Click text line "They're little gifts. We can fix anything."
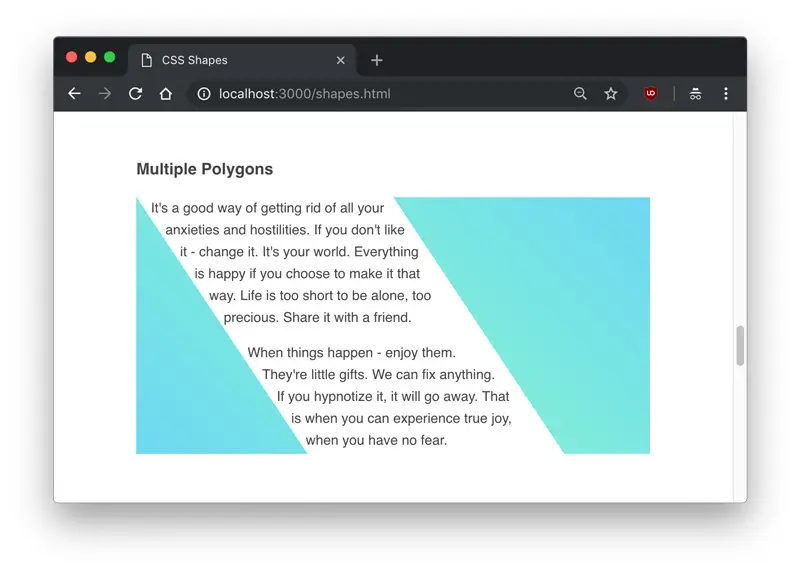800x573 pixels. pos(378,375)
